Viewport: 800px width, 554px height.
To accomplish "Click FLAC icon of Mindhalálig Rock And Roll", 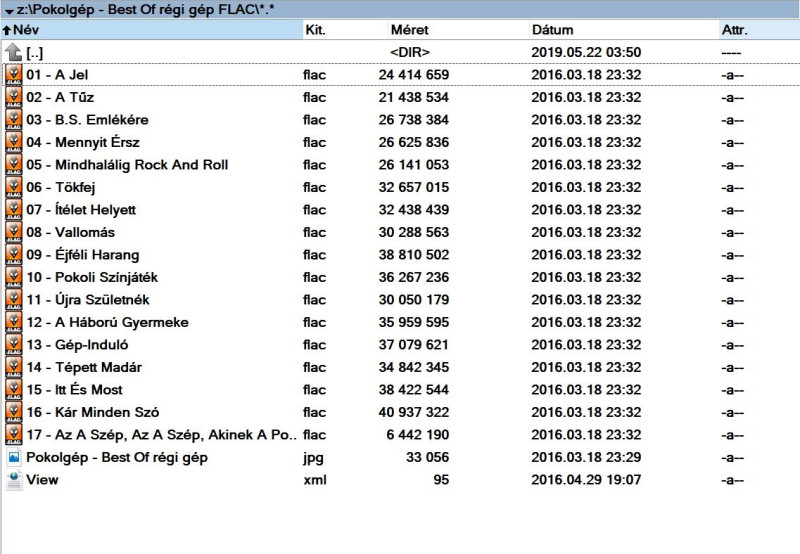I will (14, 165).
